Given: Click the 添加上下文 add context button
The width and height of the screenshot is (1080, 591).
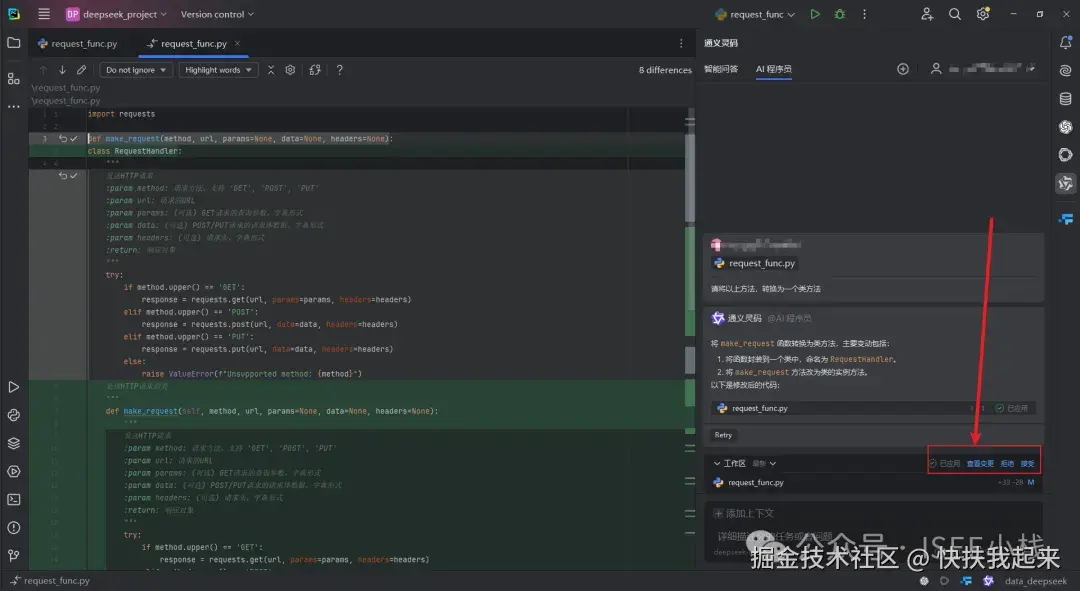Looking at the screenshot, I should (744, 513).
